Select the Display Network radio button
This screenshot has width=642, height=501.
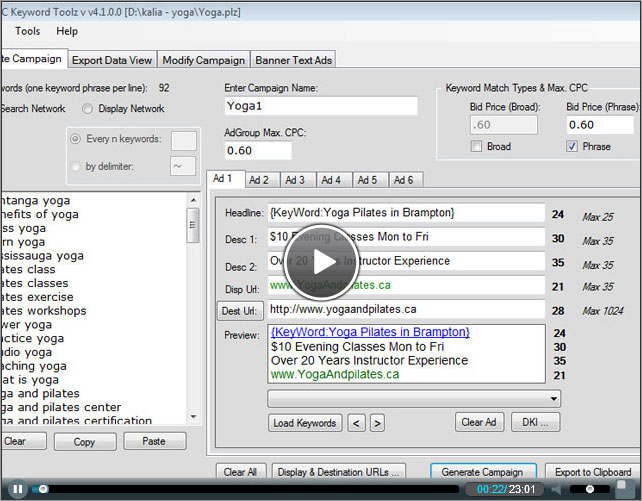[87, 109]
